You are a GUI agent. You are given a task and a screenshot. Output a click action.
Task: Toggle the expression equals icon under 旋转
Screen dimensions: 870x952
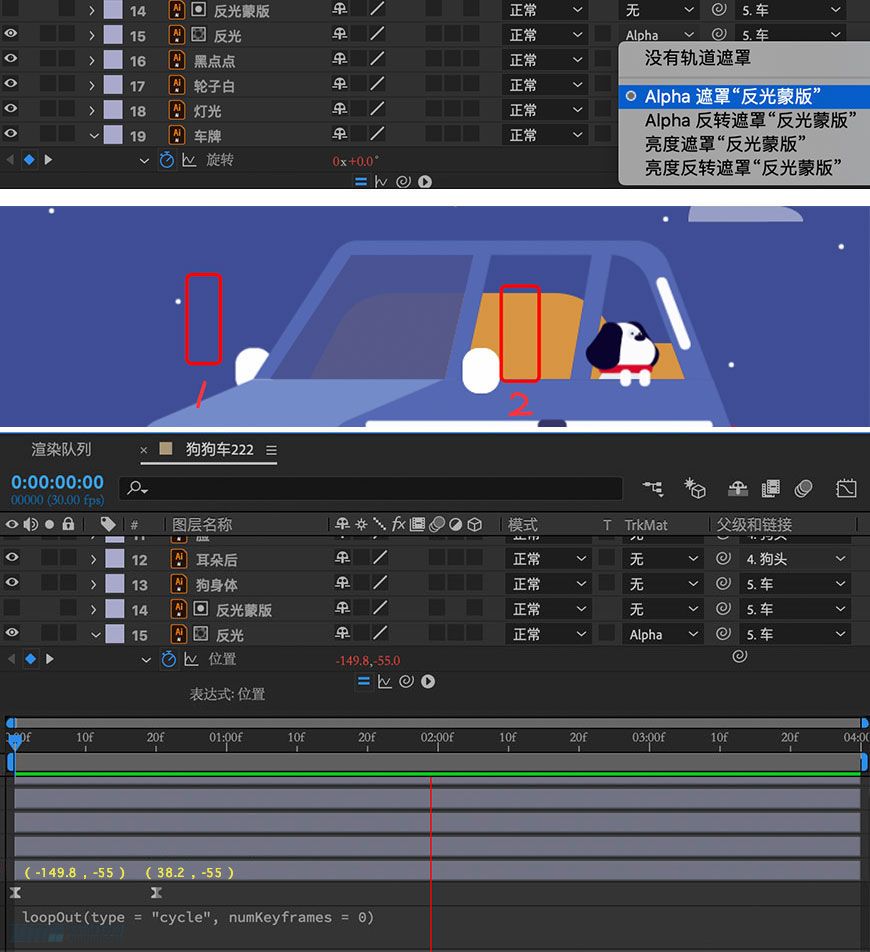[x=361, y=182]
